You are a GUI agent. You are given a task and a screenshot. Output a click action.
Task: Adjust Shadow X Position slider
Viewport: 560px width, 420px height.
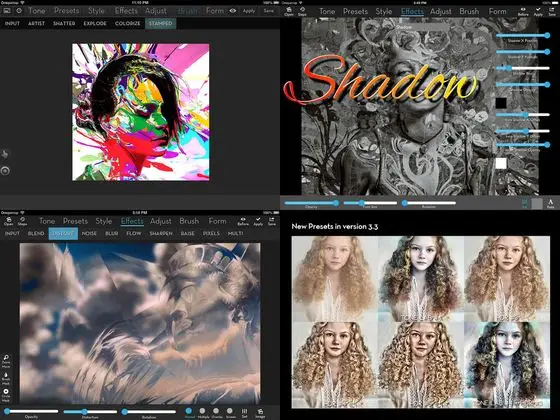click(523, 35)
